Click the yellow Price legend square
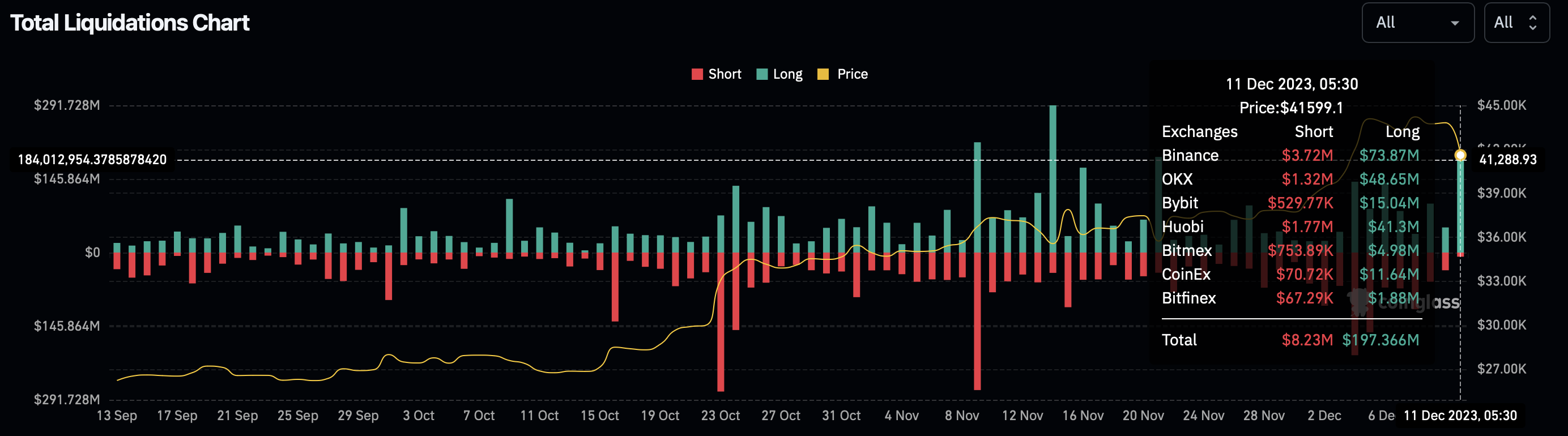Screen dimensions: 1568x436 coord(823,74)
